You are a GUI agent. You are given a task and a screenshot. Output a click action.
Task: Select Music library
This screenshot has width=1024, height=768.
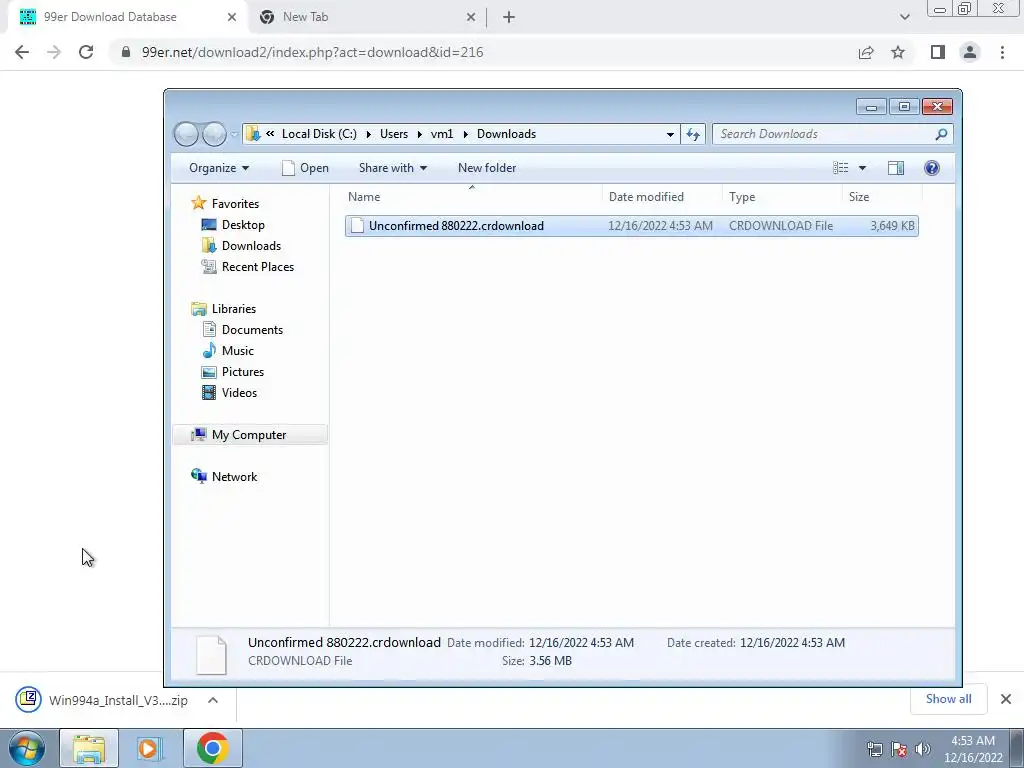pyautogui.click(x=238, y=351)
